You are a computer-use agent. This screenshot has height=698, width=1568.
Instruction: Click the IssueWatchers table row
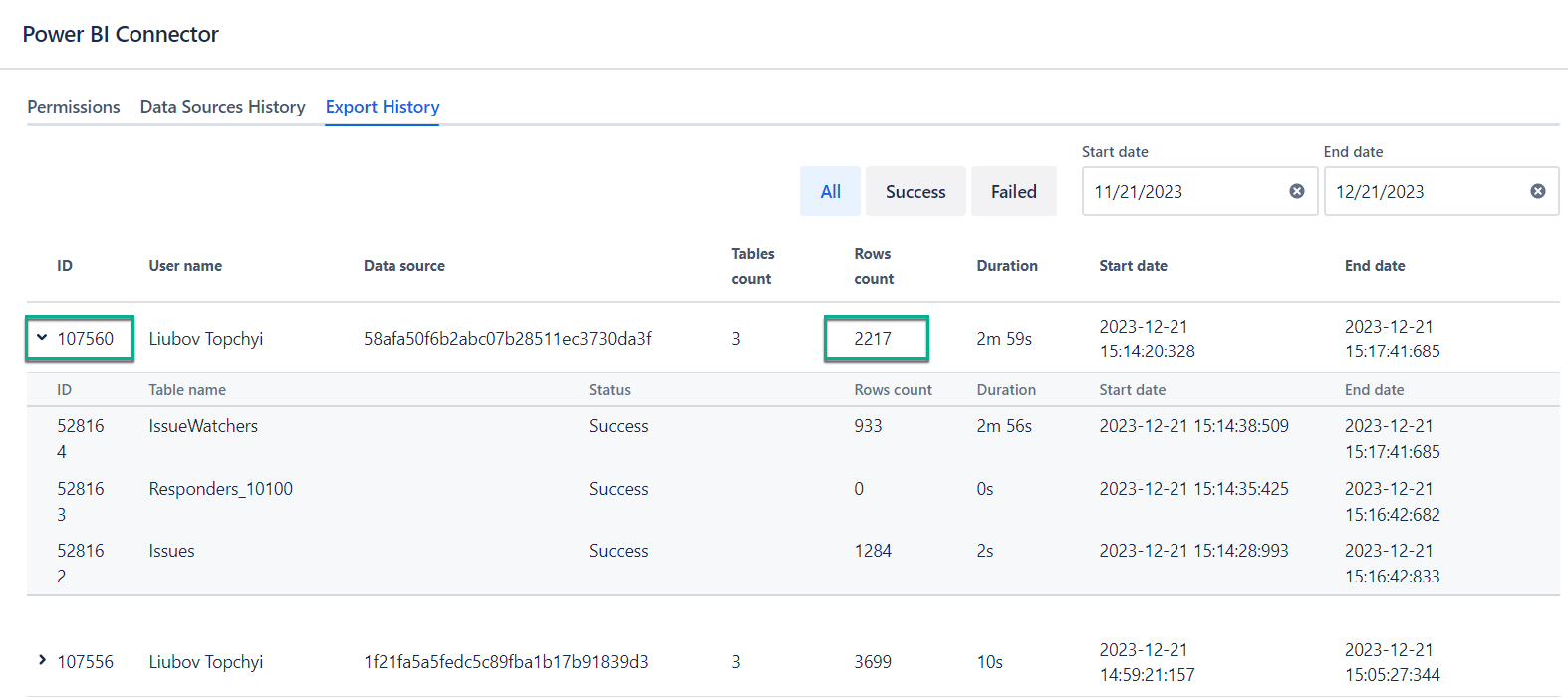coord(203,426)
